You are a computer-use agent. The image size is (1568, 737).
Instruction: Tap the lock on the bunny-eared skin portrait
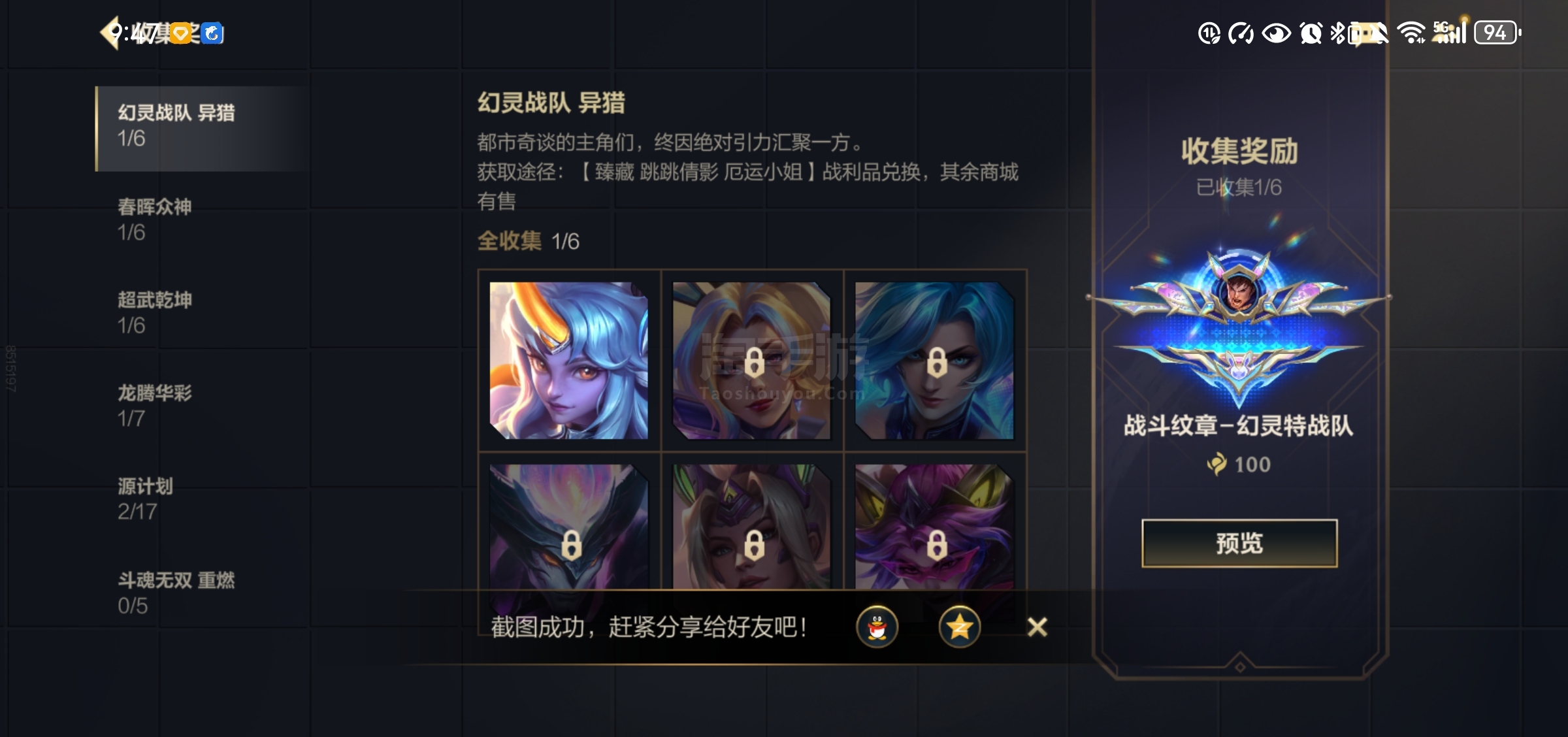pyautogui.click(x=754, y=544)
